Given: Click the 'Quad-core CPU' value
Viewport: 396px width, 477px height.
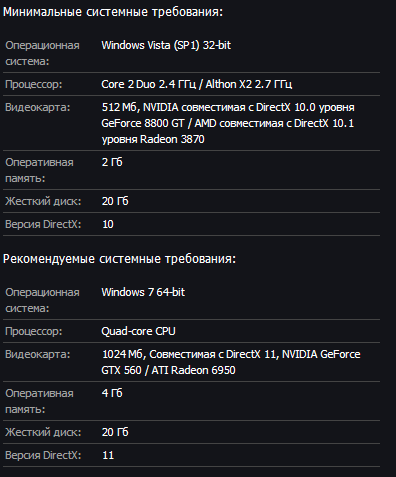Looking at the screenshot, I should (x=138, y=331).
